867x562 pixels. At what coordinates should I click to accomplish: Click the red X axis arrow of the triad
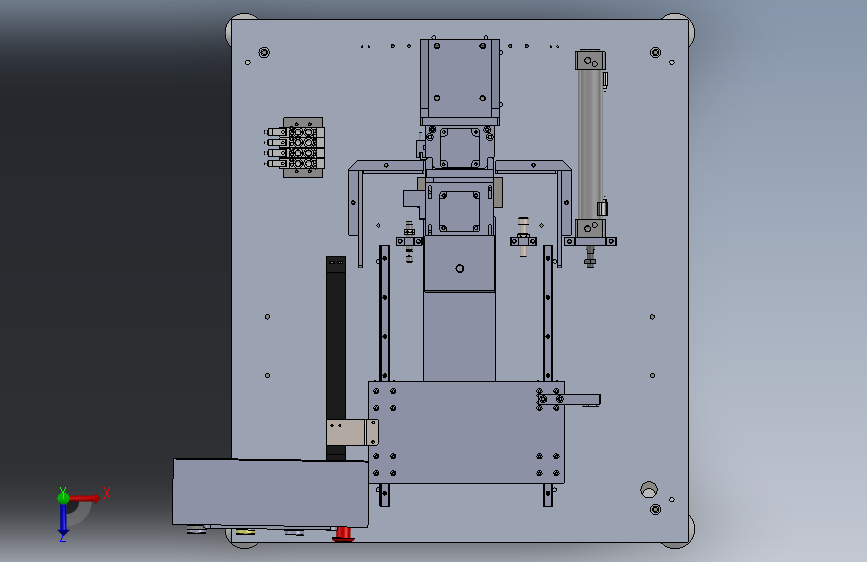point(84,498)
